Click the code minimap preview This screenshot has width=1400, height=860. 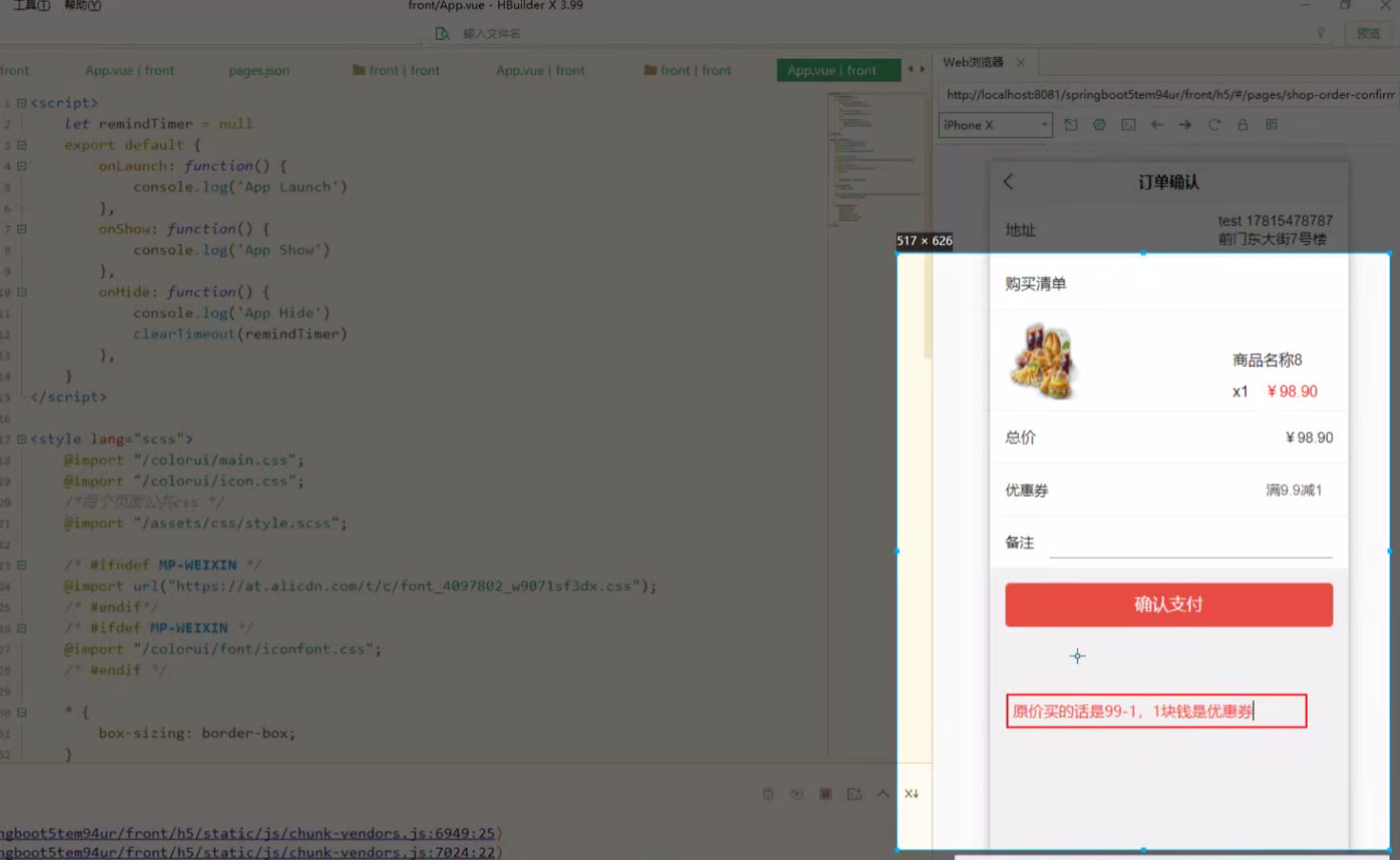874,160
